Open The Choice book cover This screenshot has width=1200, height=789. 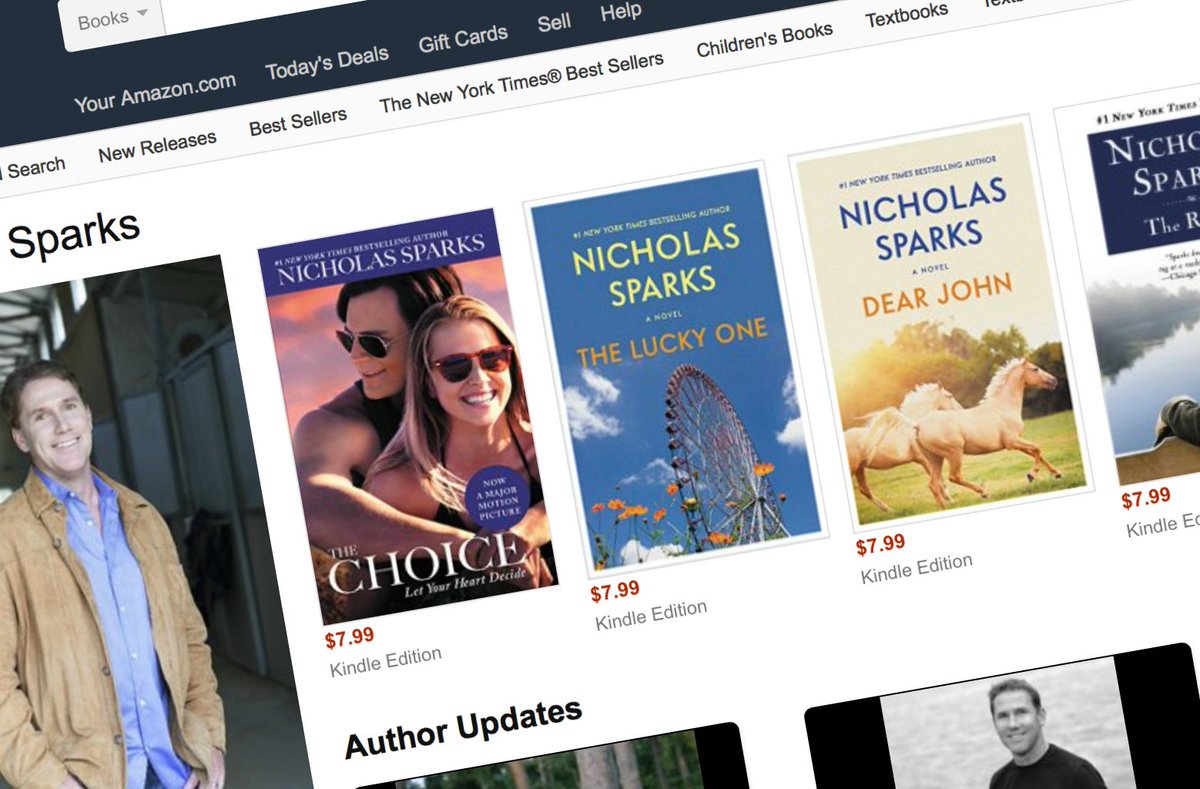point(406,415)
